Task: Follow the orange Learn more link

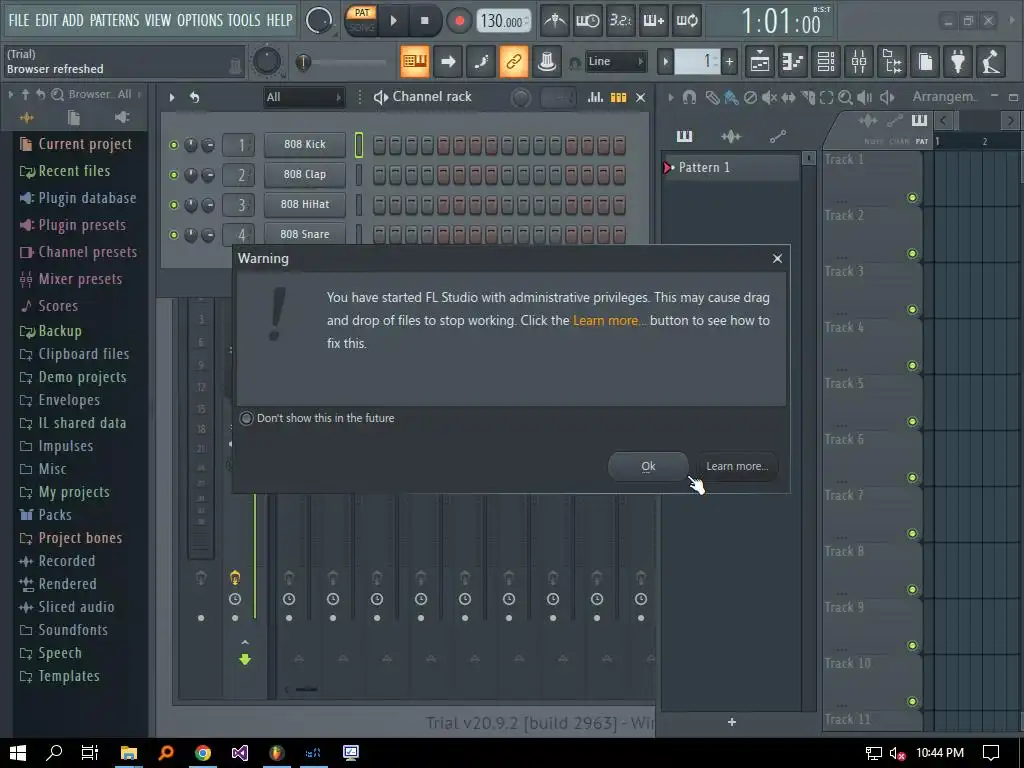Action: click(607, 321)
